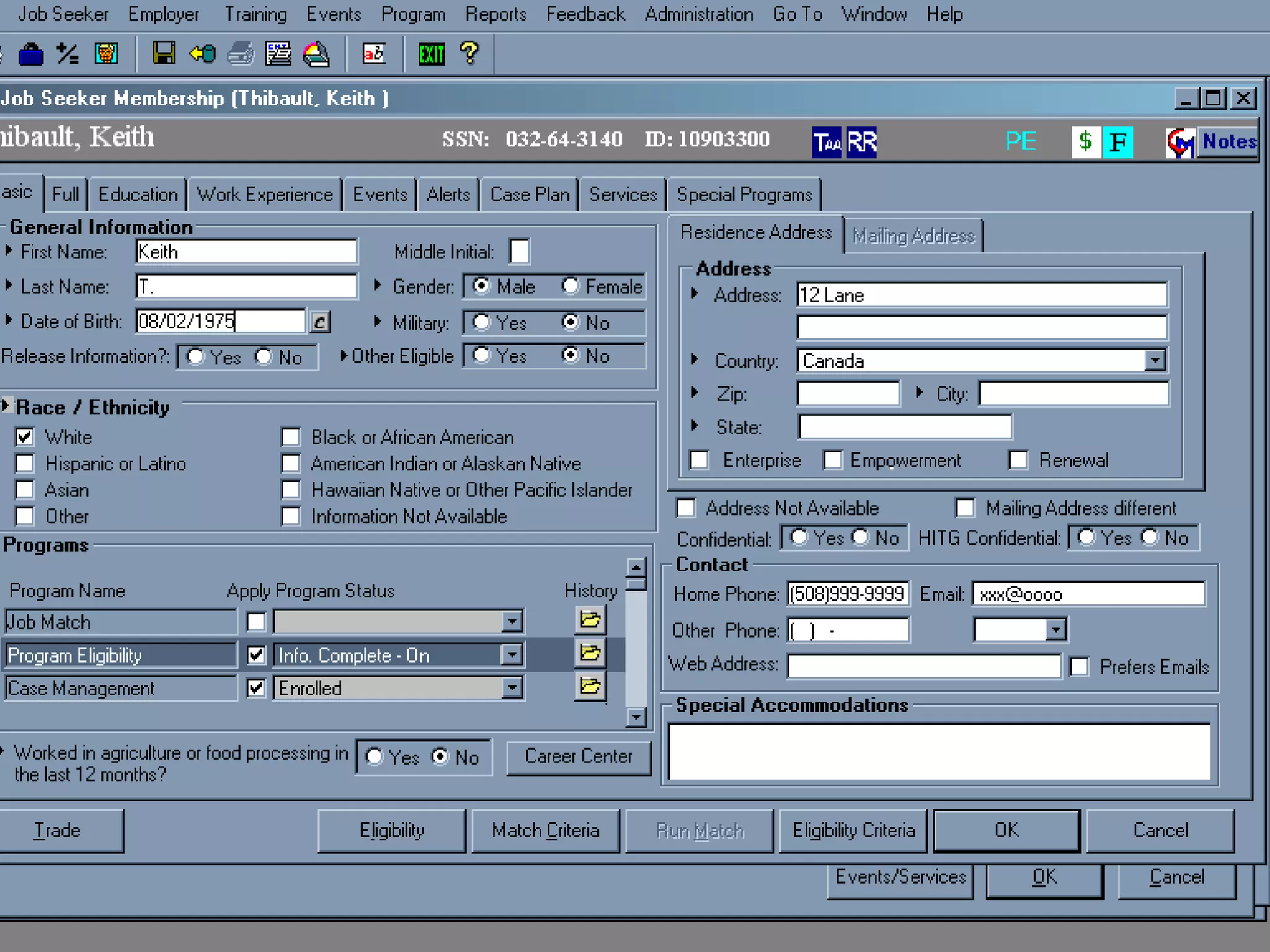
Task: Open Case Management status dropdown
Action: 512,687
